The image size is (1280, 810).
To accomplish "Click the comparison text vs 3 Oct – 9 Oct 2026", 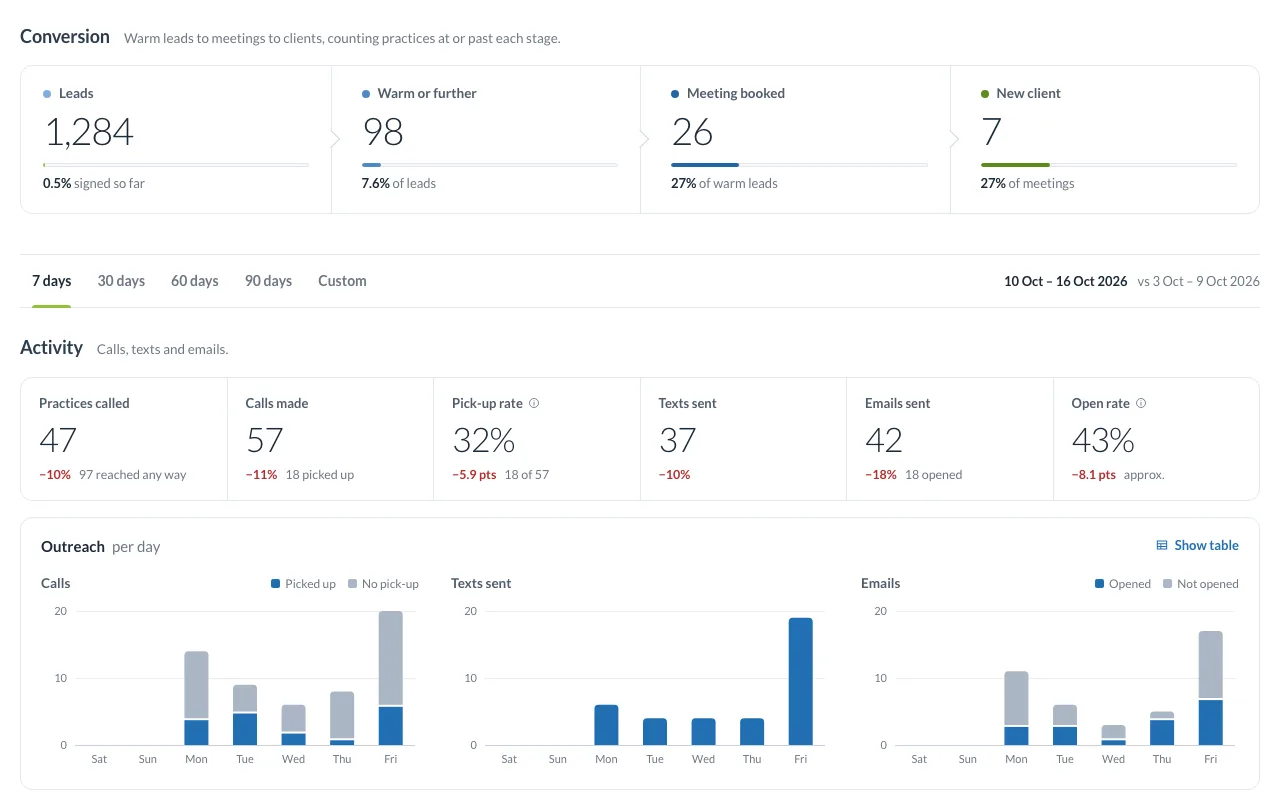I will click(x=1198, y=281).
